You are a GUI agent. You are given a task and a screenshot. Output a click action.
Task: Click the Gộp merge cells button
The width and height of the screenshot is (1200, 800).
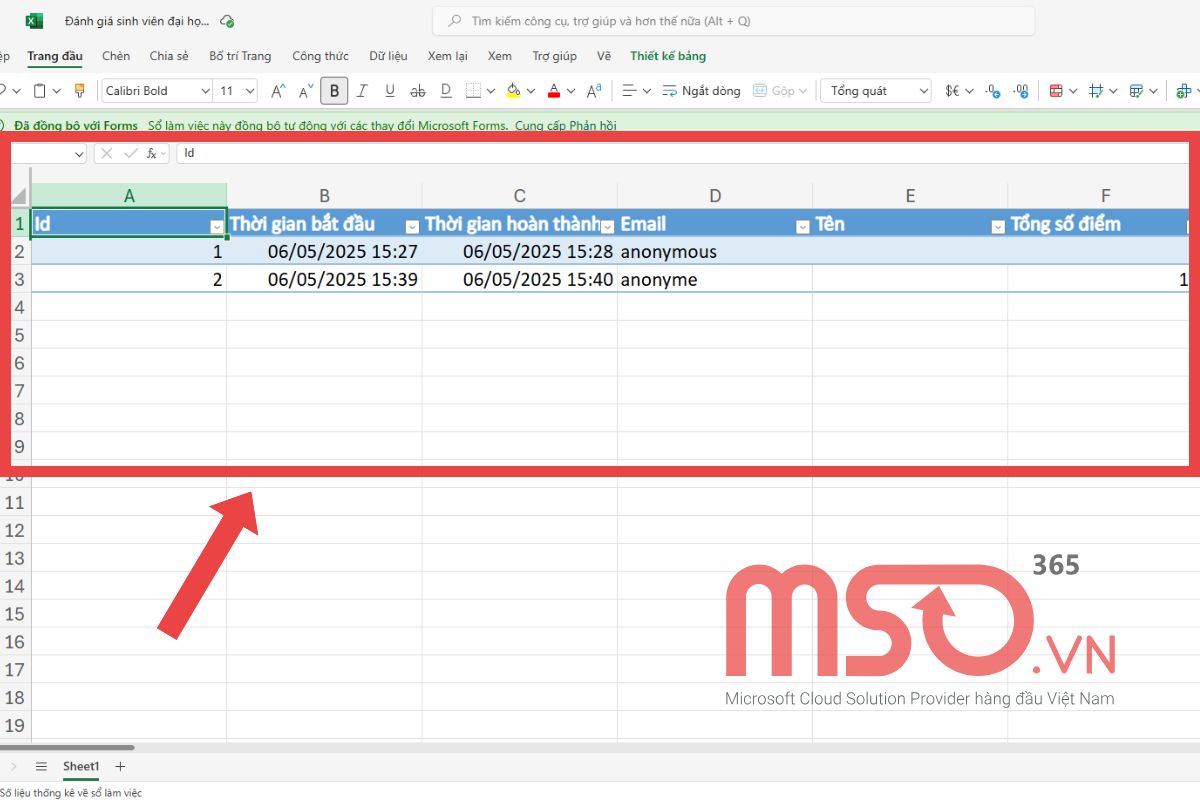click(775, 91)
